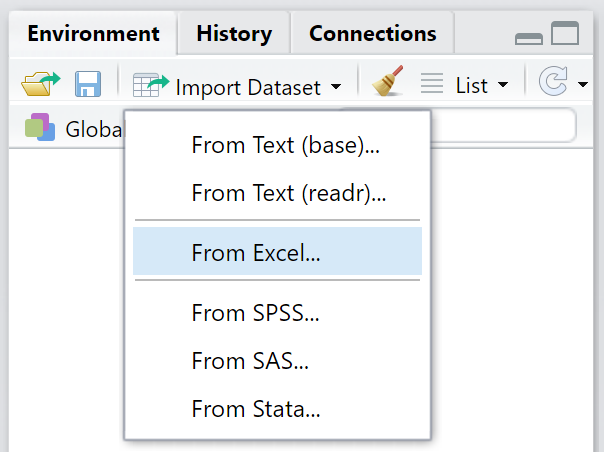Open the Connections tab
604x452 pixels.
click(x=372, y=34)
